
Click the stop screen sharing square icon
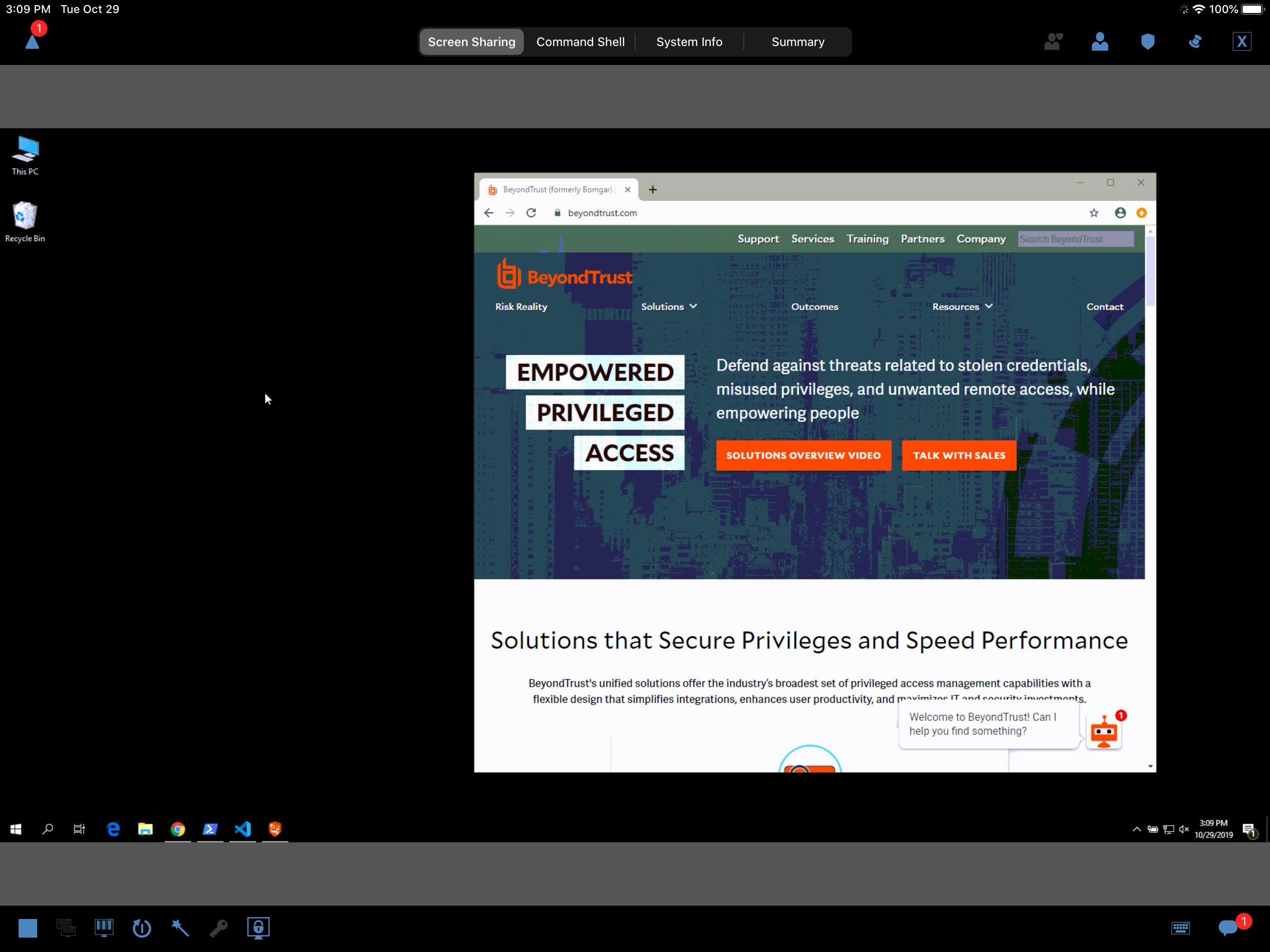(x=27, y=928)
